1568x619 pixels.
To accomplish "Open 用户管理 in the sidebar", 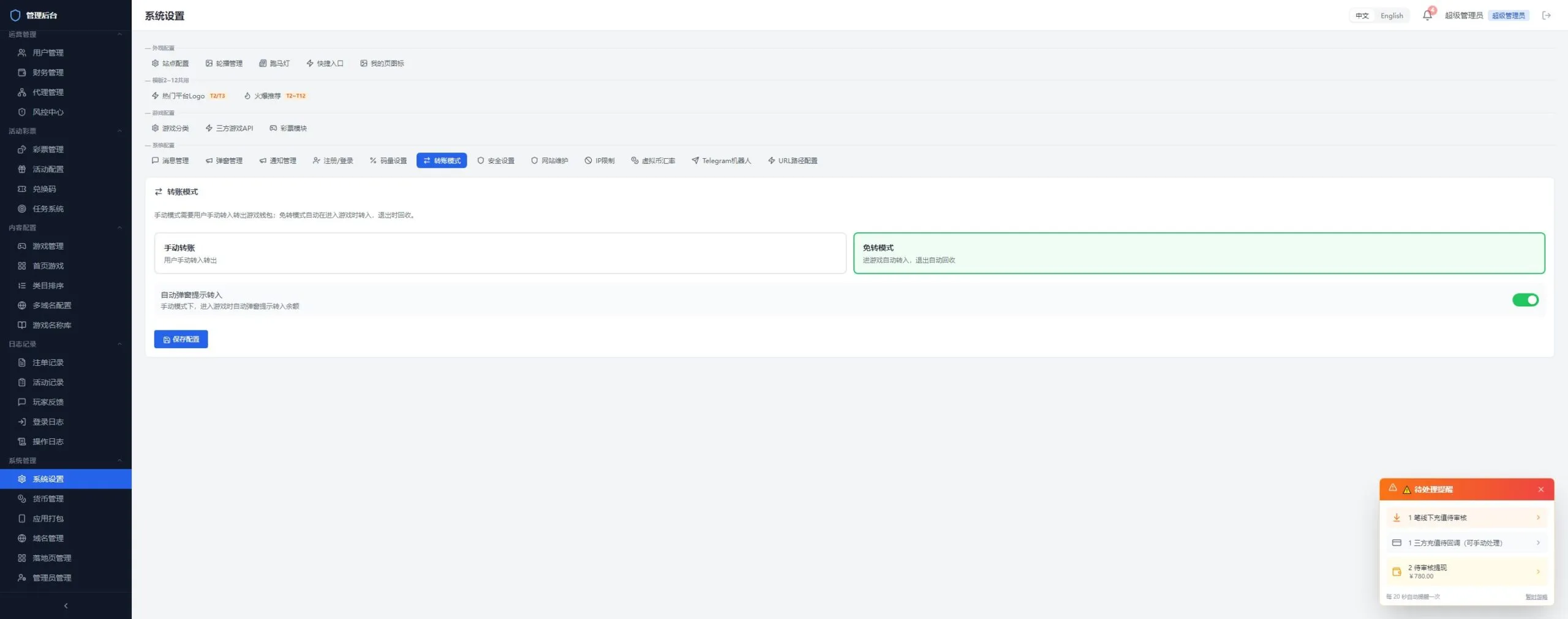I will (66, 53).
